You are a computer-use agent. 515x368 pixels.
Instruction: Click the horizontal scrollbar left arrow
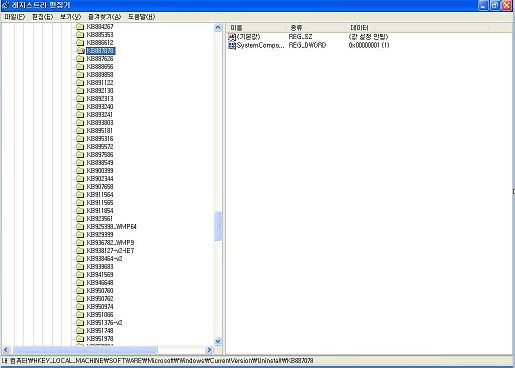point(6,350)
